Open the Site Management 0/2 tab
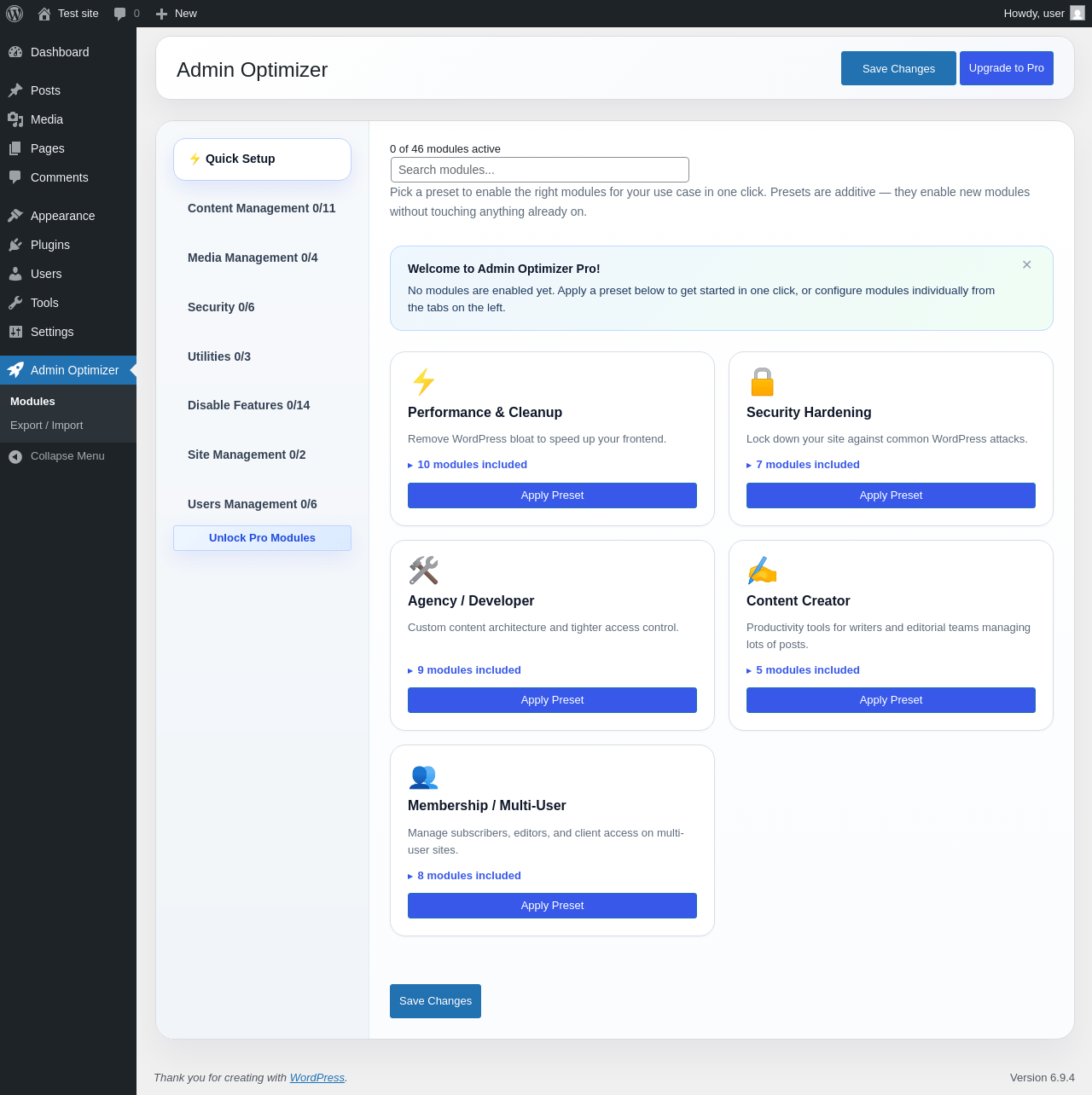 pyautogui.click(x=262, y=455)
